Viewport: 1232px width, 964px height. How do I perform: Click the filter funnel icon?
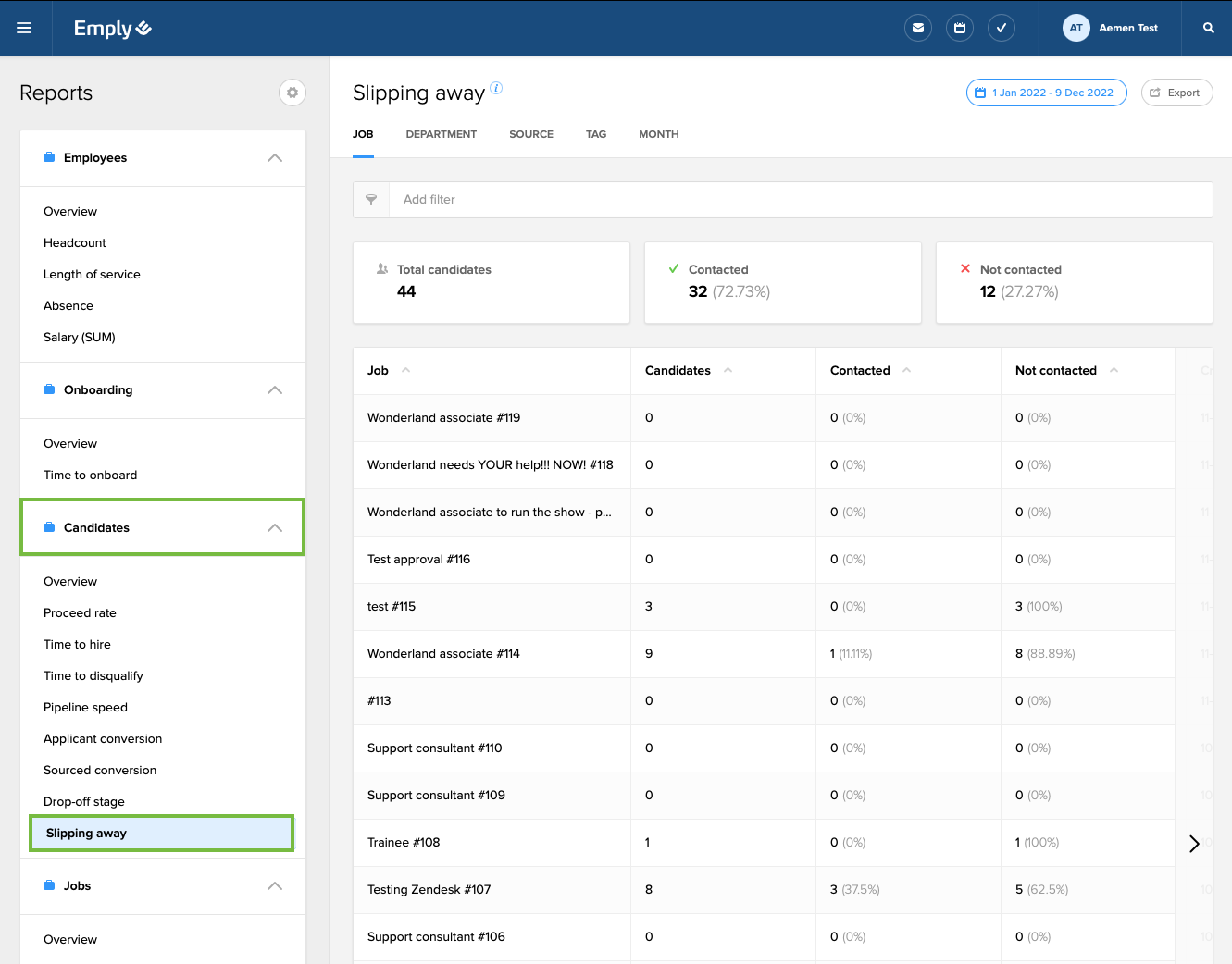pos(371,200)
